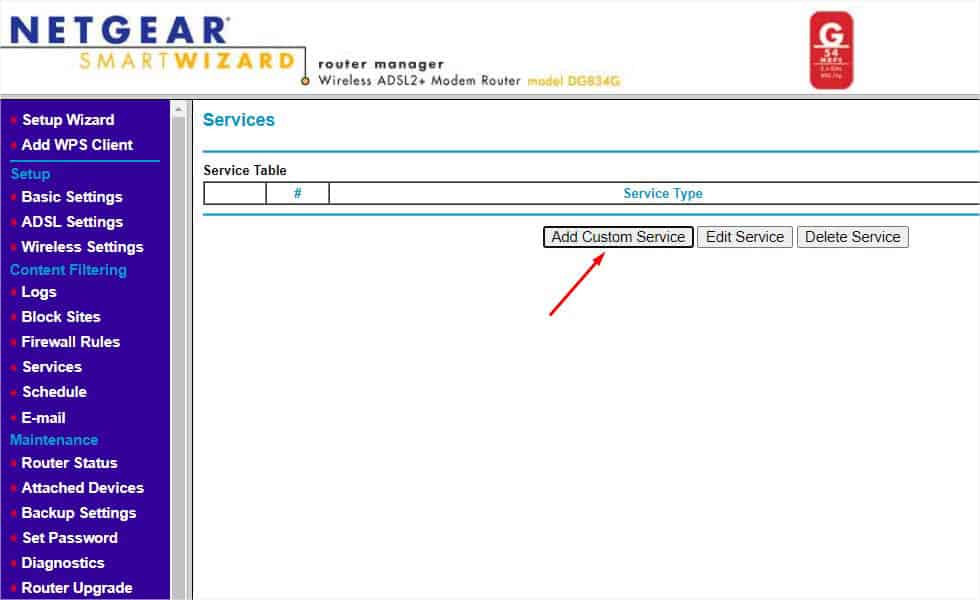Click the Setup section heading
This screenshot has height=600, width=980.
[30, 174]
